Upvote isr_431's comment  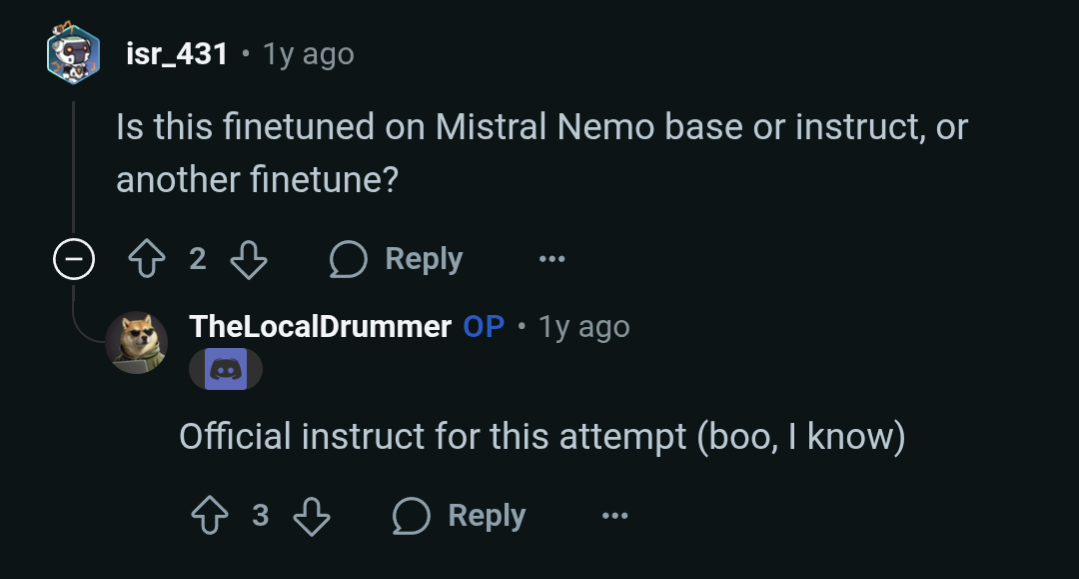point(147,259)
